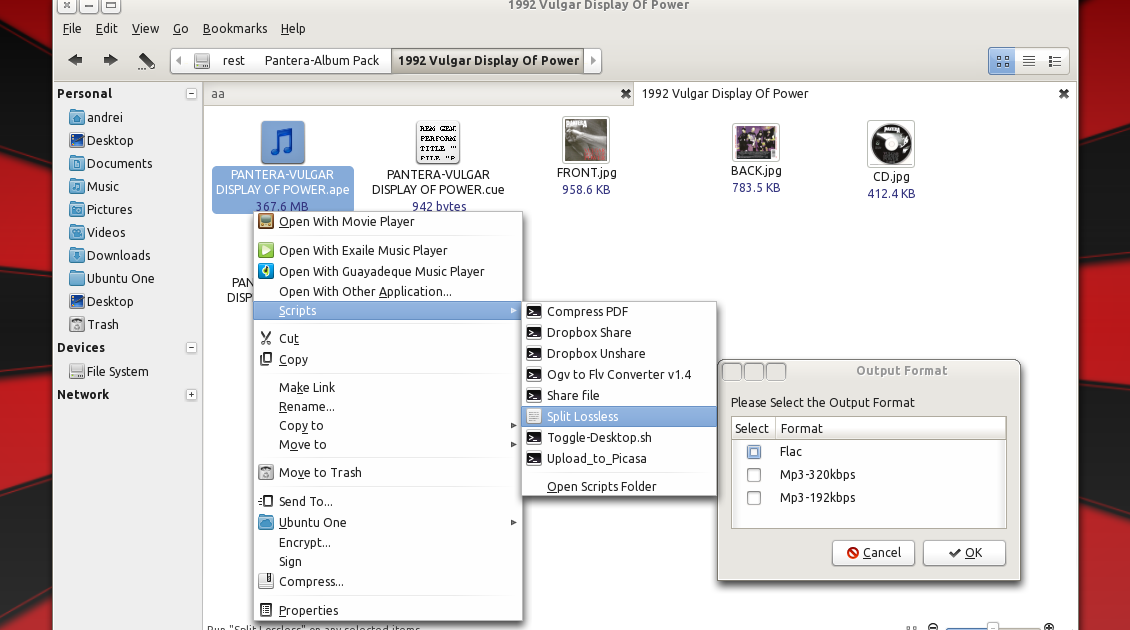This screenshot has height=630, width=1130.
Task: Collapse the Devices sidebar section
Action: pyautogui.click(x=190, y=347)
